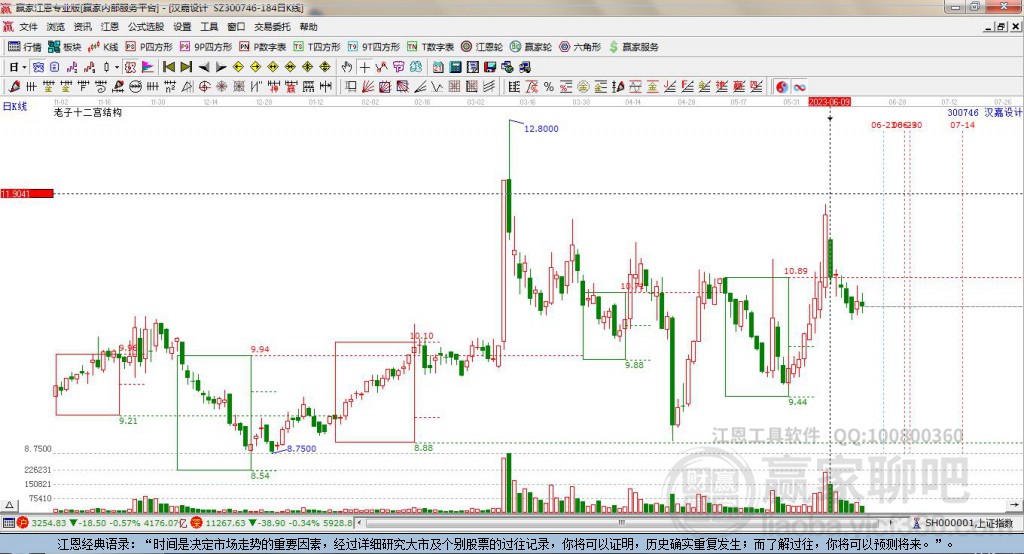Switch to the K线 chart view
This screenshot has width=1024, height=554.
(x=103, y=47)
